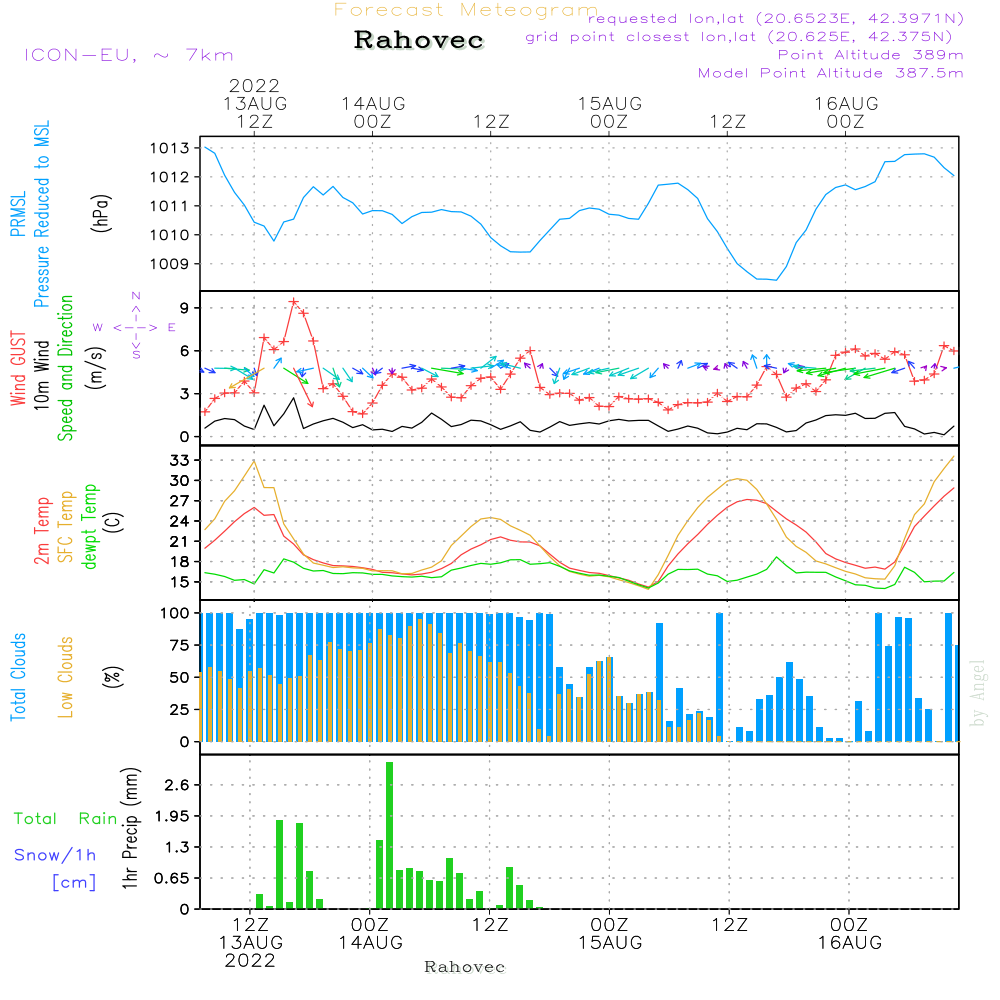Click the 75 value on cloud axis
The height and width of the screenshot is (1000, 1000).
180,645
